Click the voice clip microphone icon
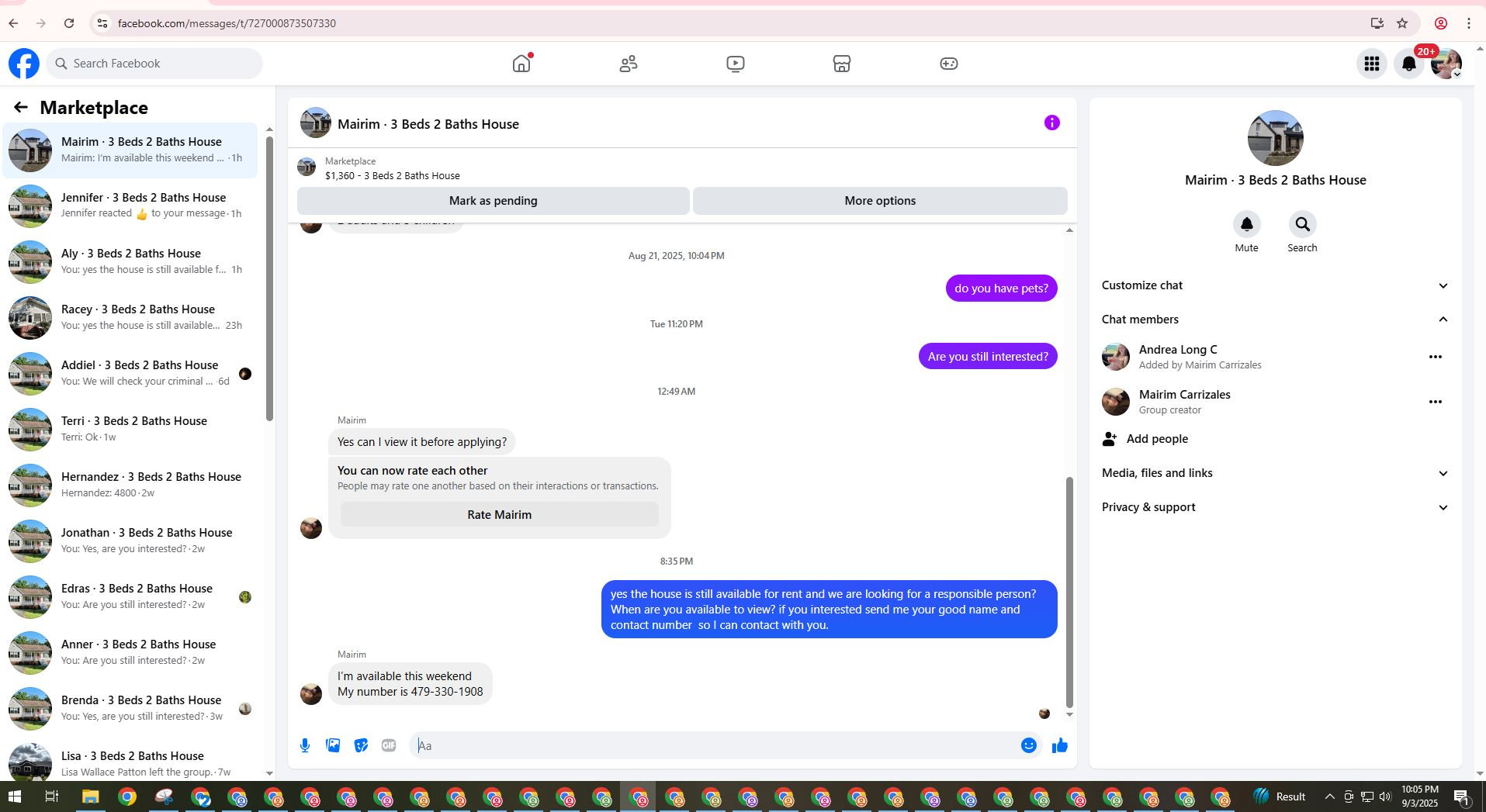This screenshot has height=812, width=1486. pos(305,745)
